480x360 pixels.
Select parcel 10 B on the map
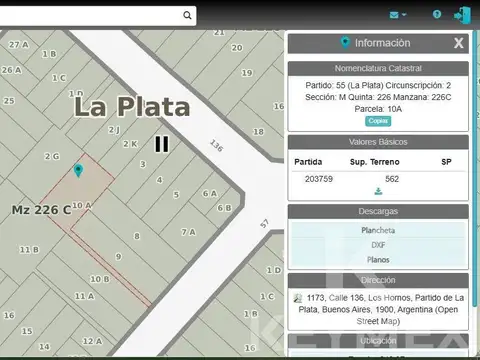pos(100,279)
